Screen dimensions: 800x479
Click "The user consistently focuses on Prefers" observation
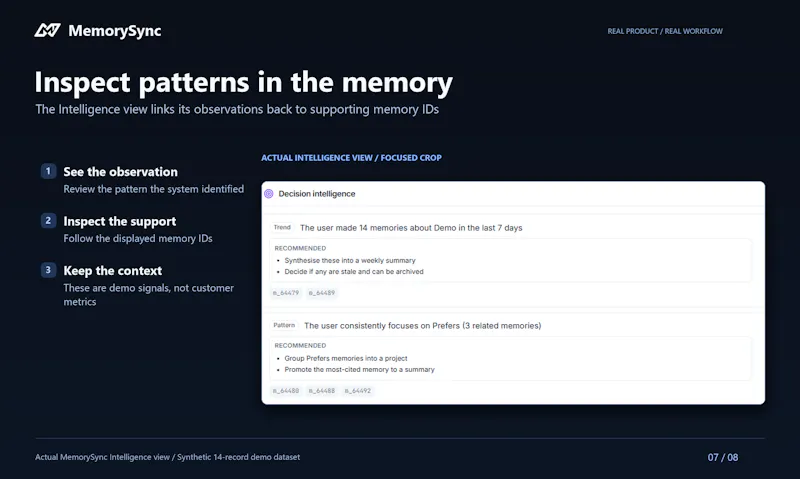pos(422,325)
